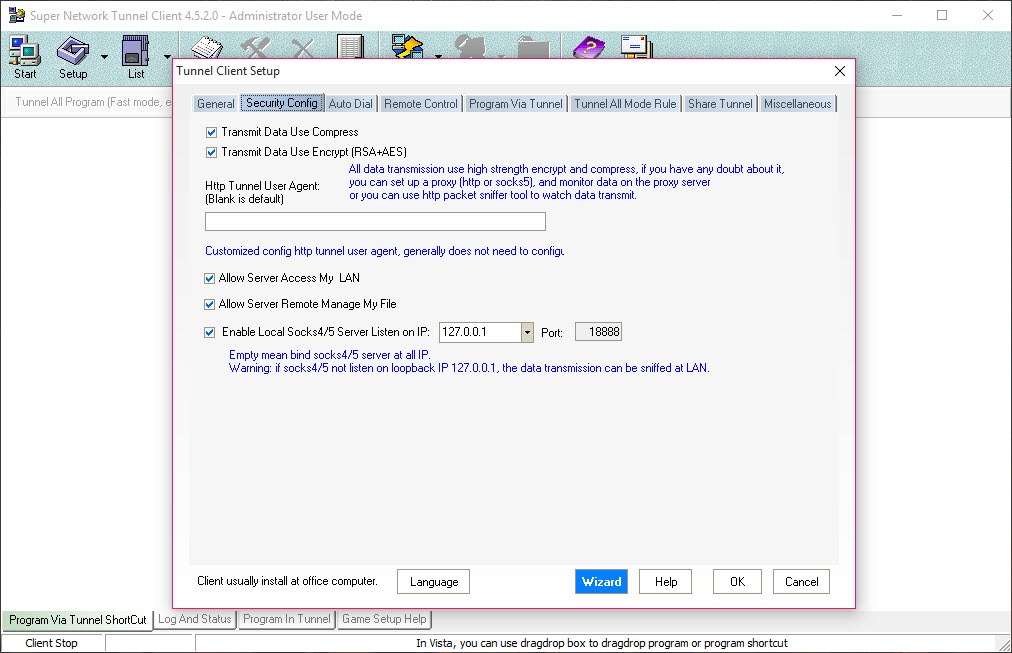Image resolution: width=1012 pixels, height=653 pixels.
Task: Open the Listen on IP 127.0.0.1 dropdown
Action: pos(527,332)
